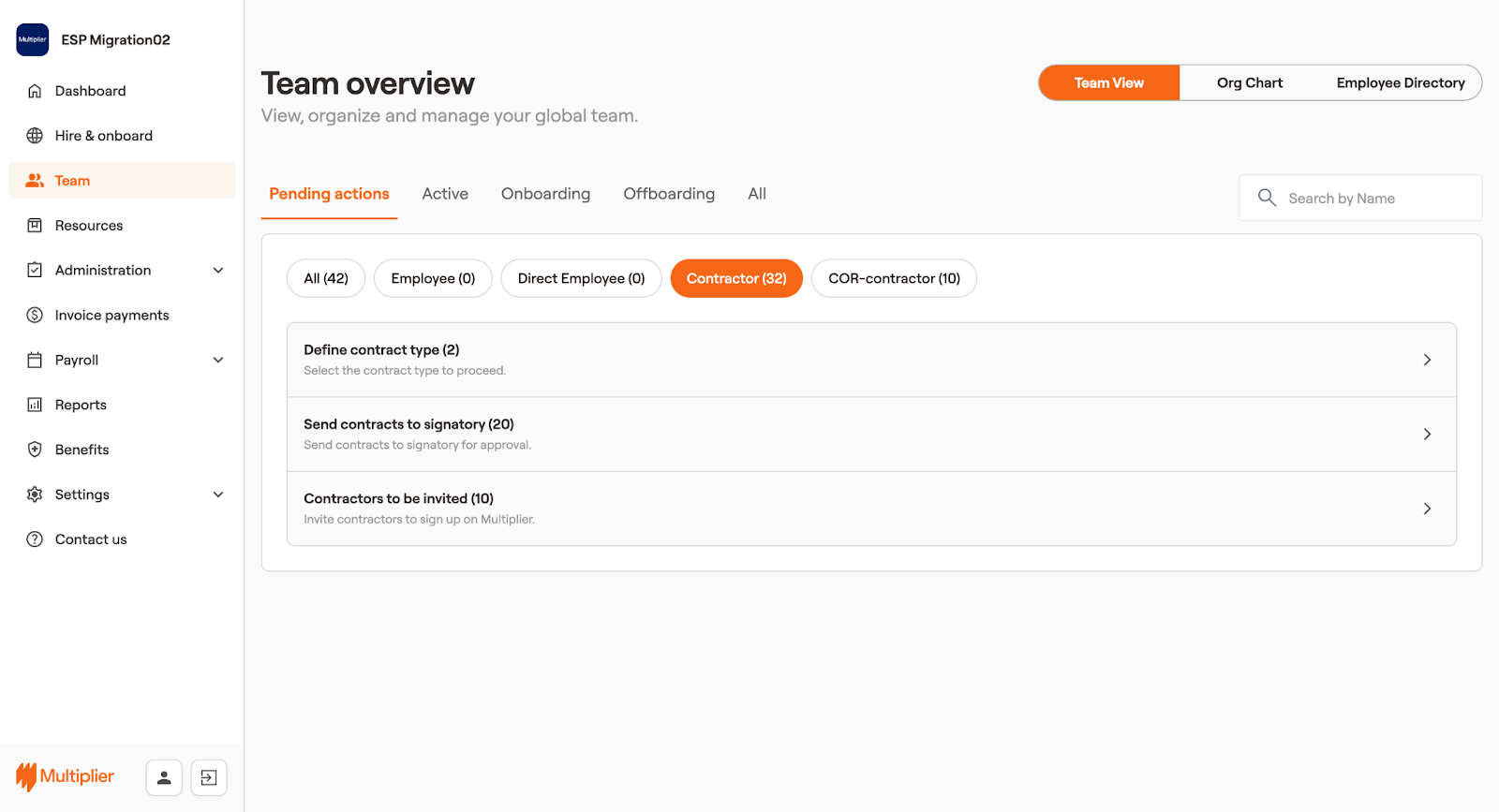Click the Hire & onboard globe icon
This screenshot has width=1499, height=812.
[35, 136]
